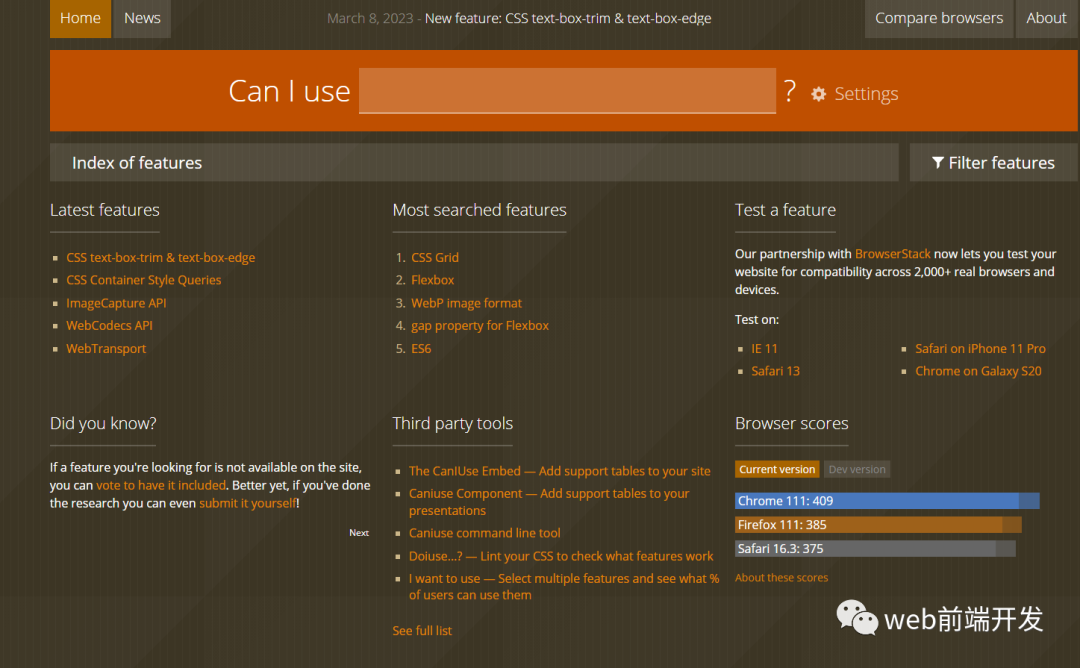Open gap property for Flexbox link
Screen dimensions: 1080x668
tap(480, 326)
